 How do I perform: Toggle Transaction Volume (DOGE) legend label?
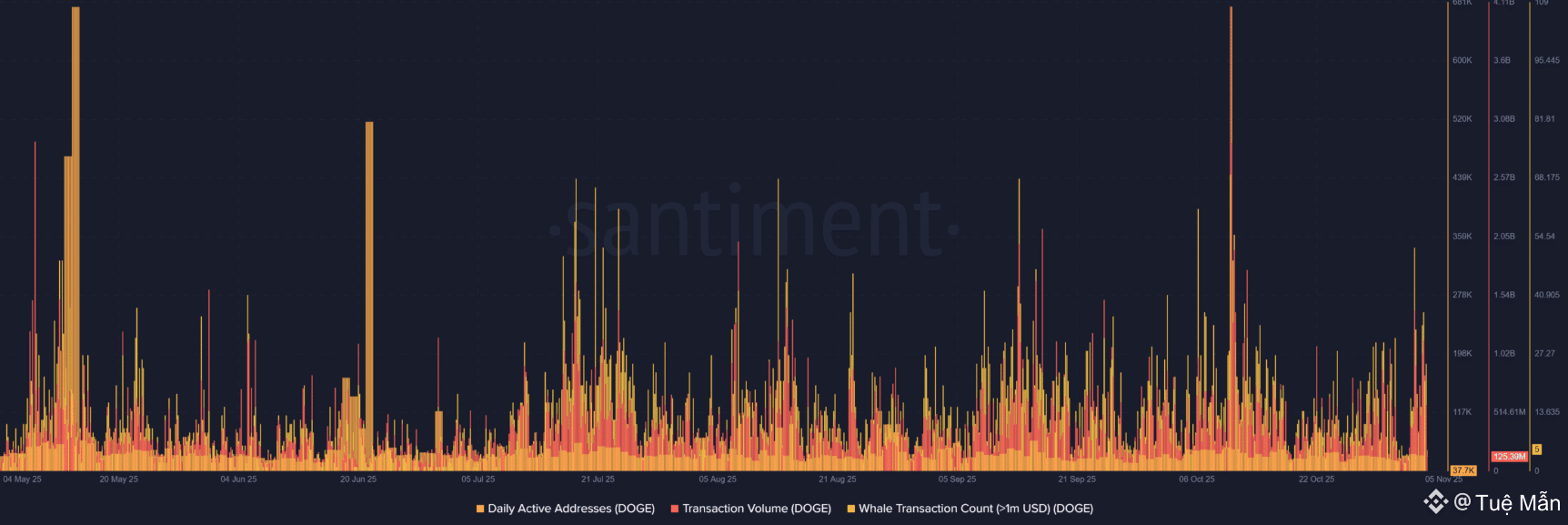click(757, 509)
